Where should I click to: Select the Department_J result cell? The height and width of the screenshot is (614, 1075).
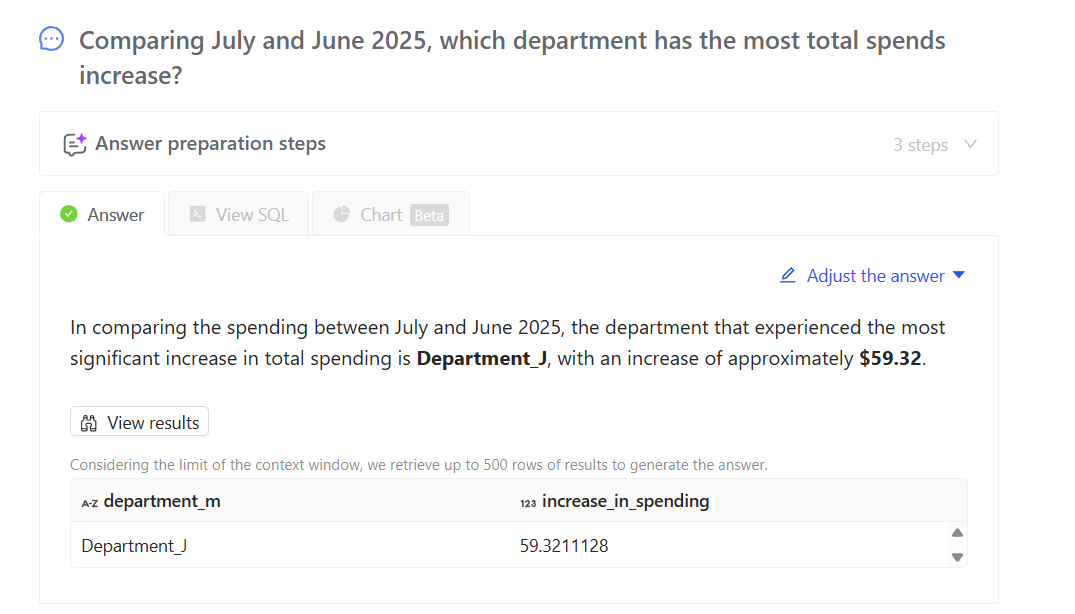click(134, 546)
